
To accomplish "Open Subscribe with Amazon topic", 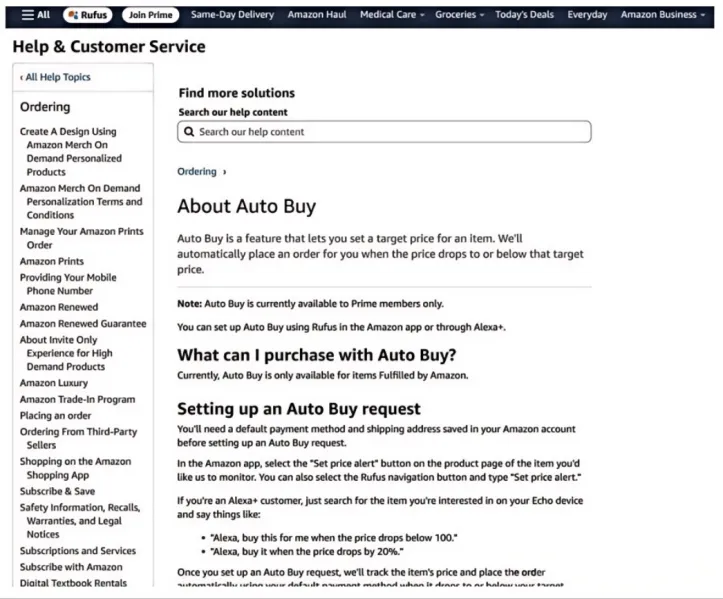I will (x=71, y=567).
